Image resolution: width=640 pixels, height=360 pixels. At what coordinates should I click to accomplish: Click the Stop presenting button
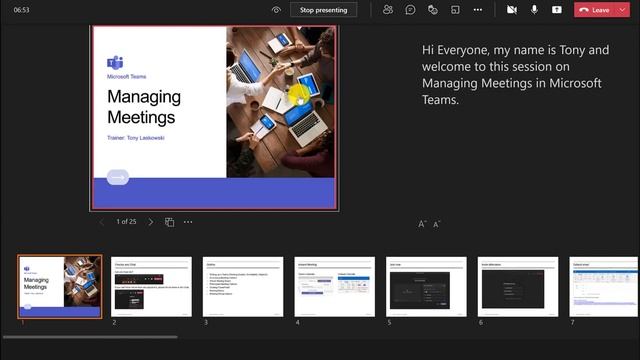point(323,10)
